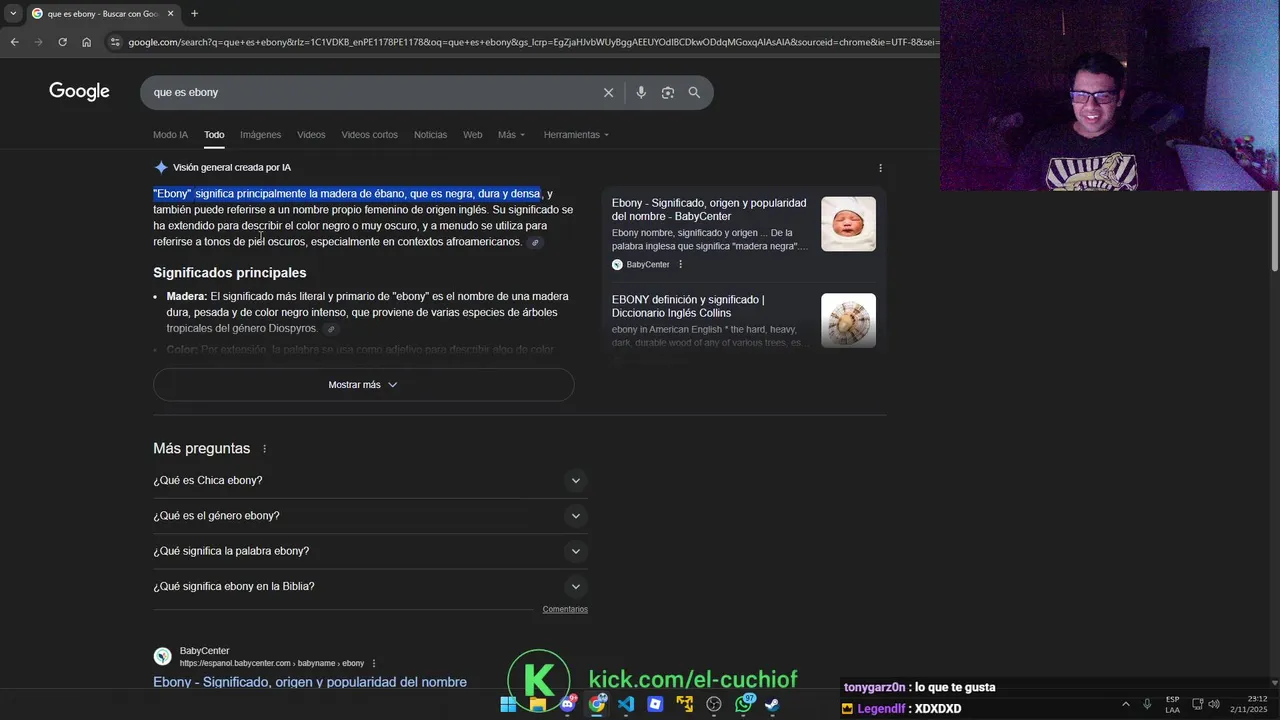The height and width of the screenshot is (720, 1280).
Task: Open the 'Más' search filter dropdown
Action: point(511,135)
